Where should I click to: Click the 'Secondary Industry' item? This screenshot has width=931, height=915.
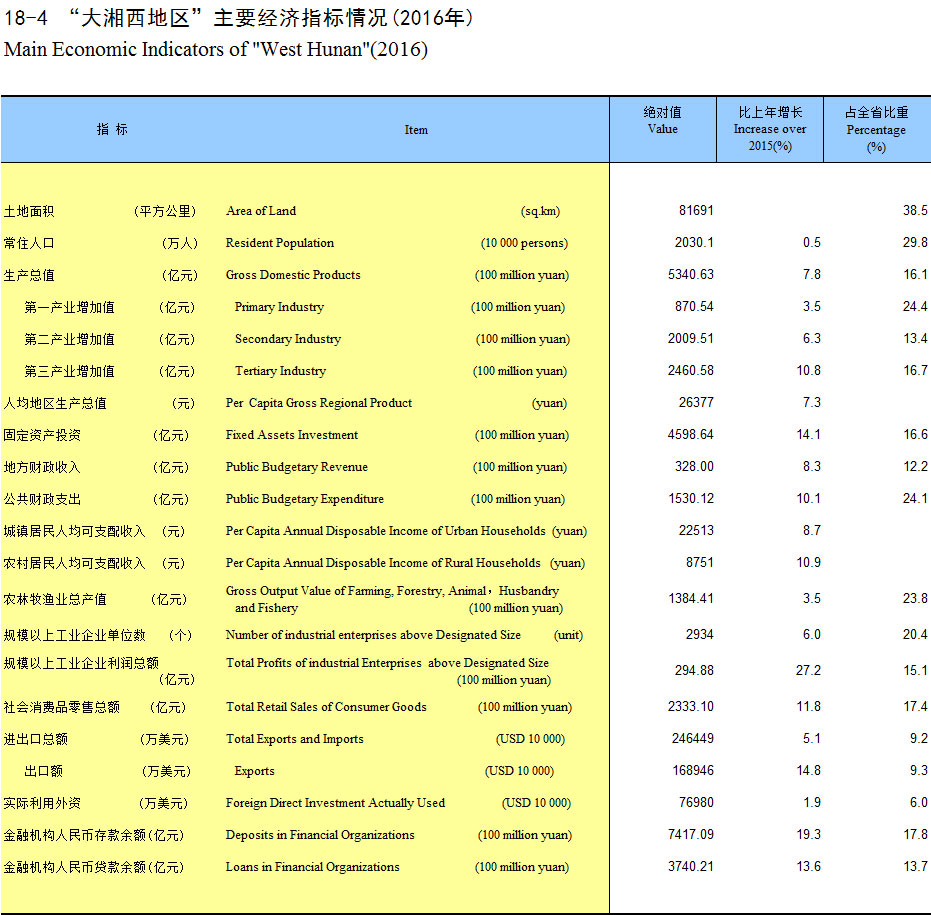pos(288,339)
